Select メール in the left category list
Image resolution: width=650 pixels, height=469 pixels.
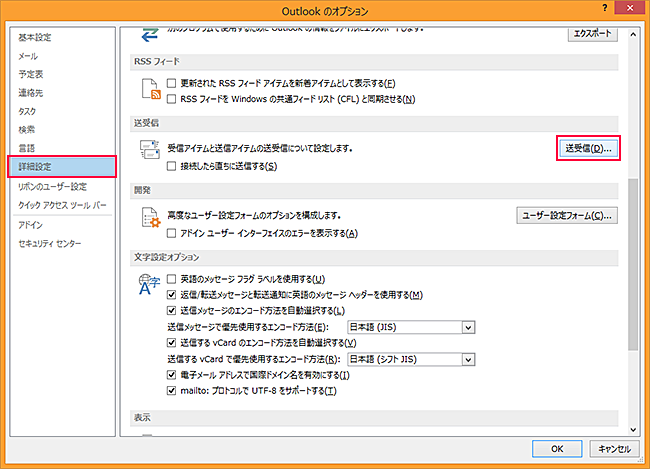29,56
